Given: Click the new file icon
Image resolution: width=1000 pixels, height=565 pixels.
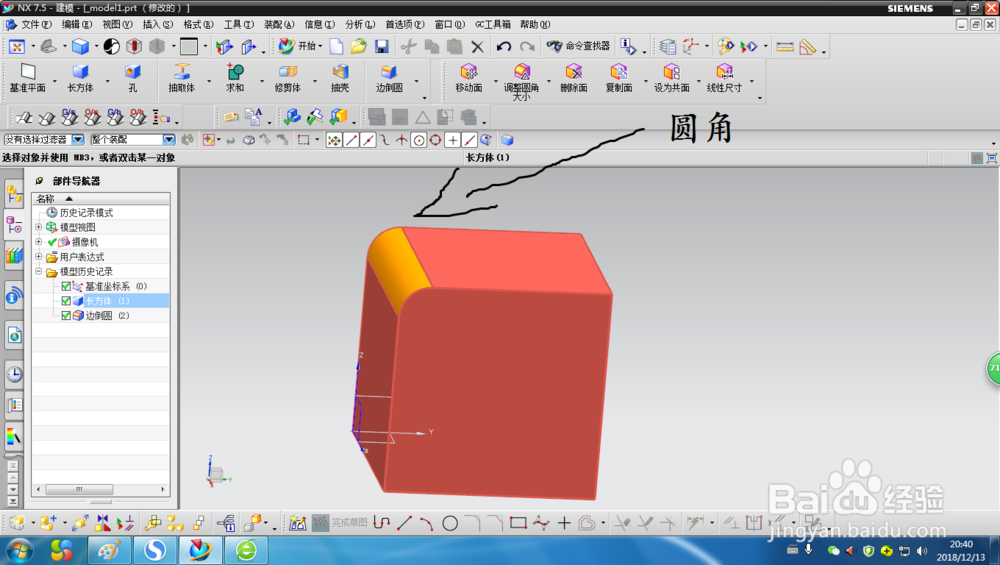Looking at the screenshot, I should coord(336,47).
